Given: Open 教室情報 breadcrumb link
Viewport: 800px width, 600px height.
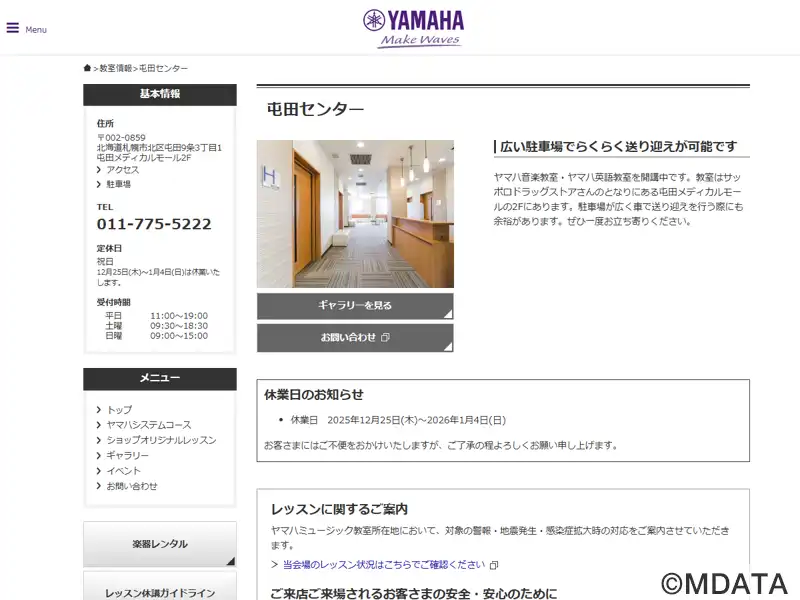Looking at the screenshot, I should 116,68.
